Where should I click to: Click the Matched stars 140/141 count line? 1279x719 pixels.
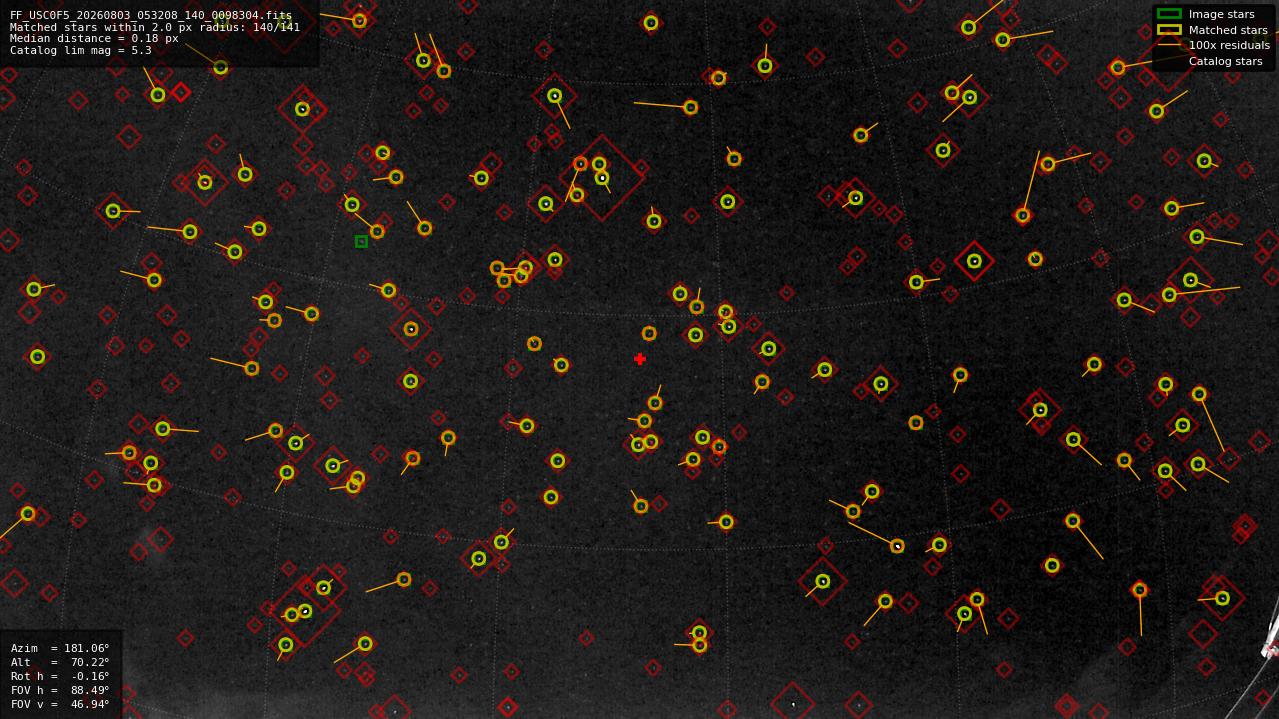point(155,27)
